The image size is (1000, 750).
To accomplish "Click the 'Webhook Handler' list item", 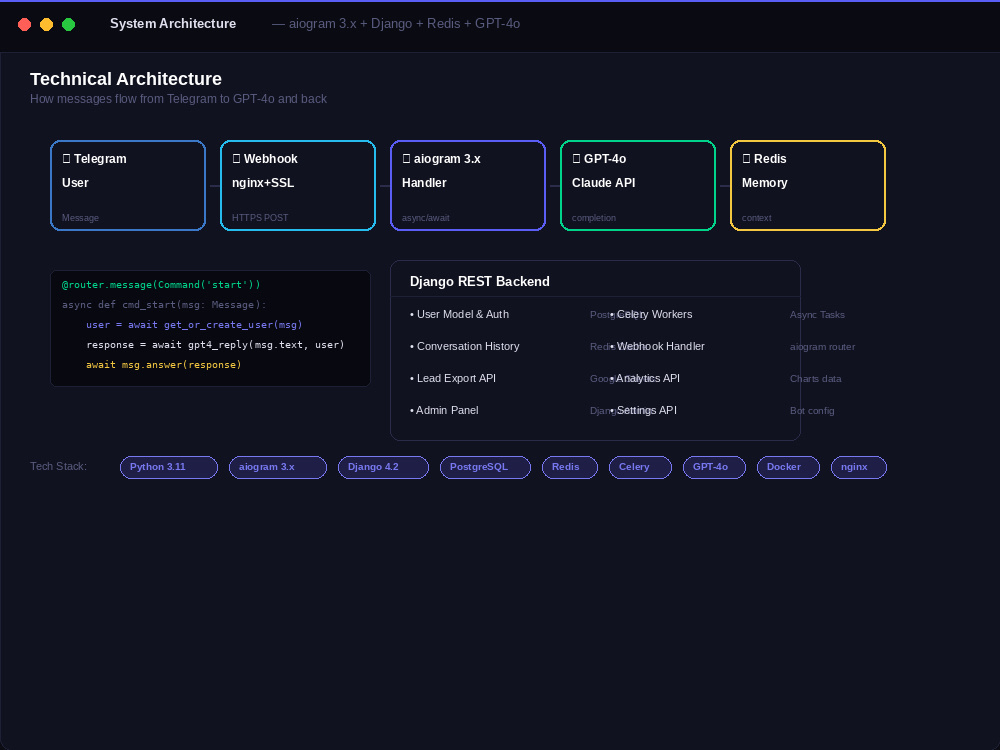I will tap(658, 346).
